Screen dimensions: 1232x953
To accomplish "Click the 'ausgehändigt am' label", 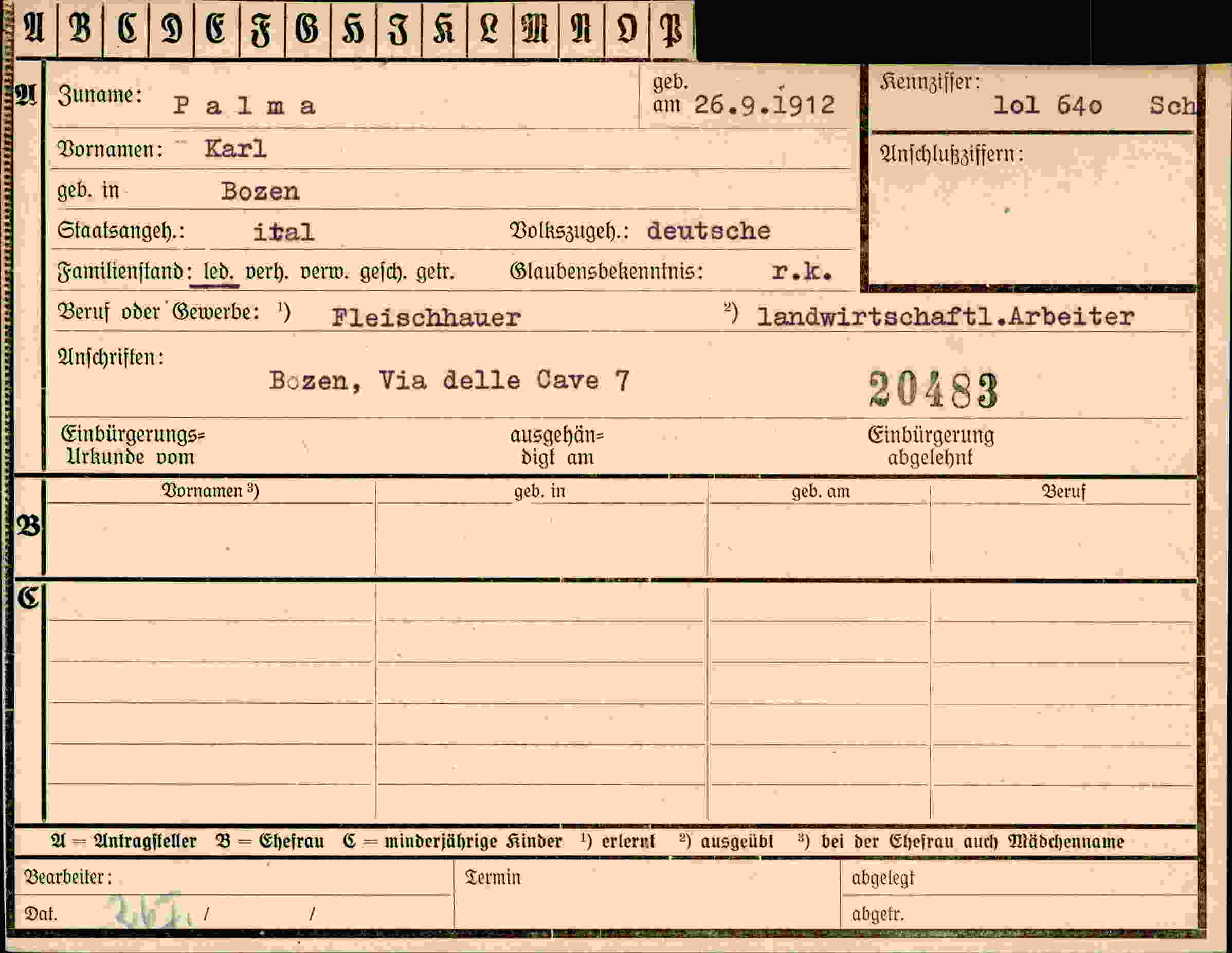I will (557, 446).
